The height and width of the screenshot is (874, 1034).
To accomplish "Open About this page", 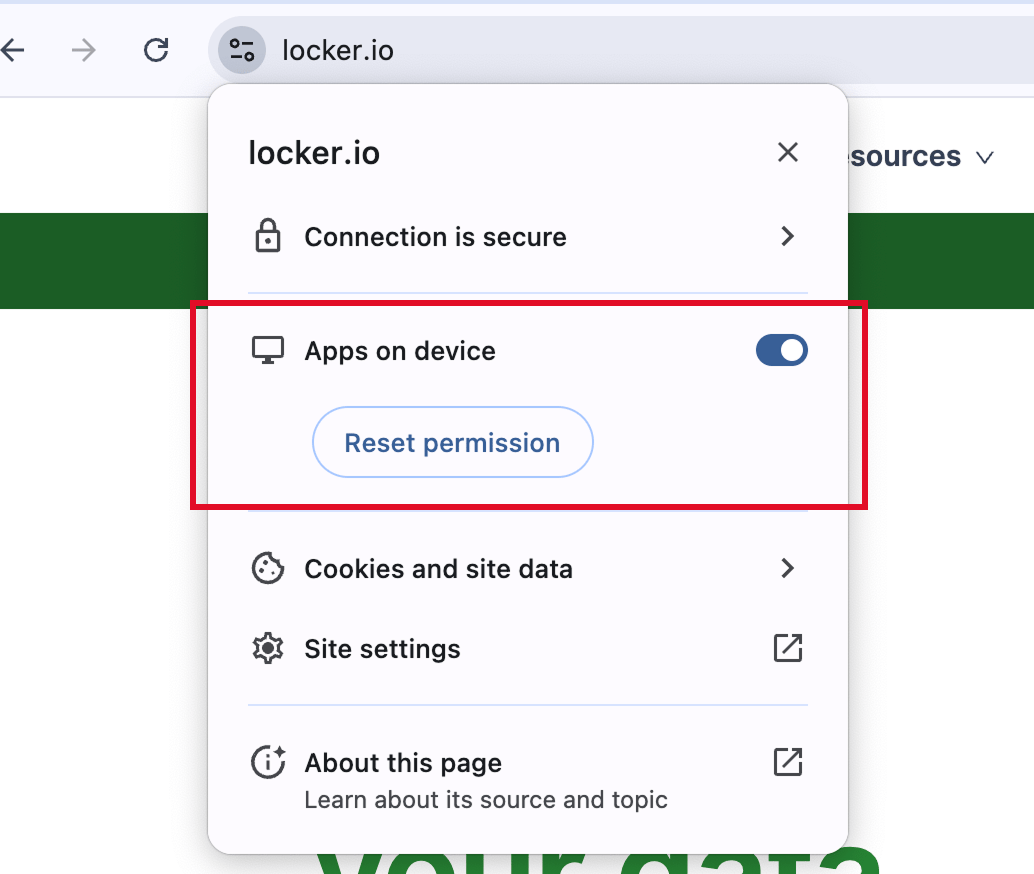I will pyautogui.click(x=528, y=780).
